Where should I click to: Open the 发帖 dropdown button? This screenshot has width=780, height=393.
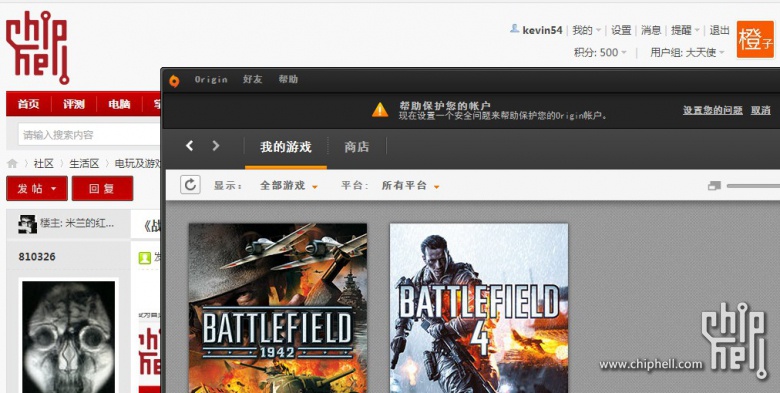pos(37,189)
